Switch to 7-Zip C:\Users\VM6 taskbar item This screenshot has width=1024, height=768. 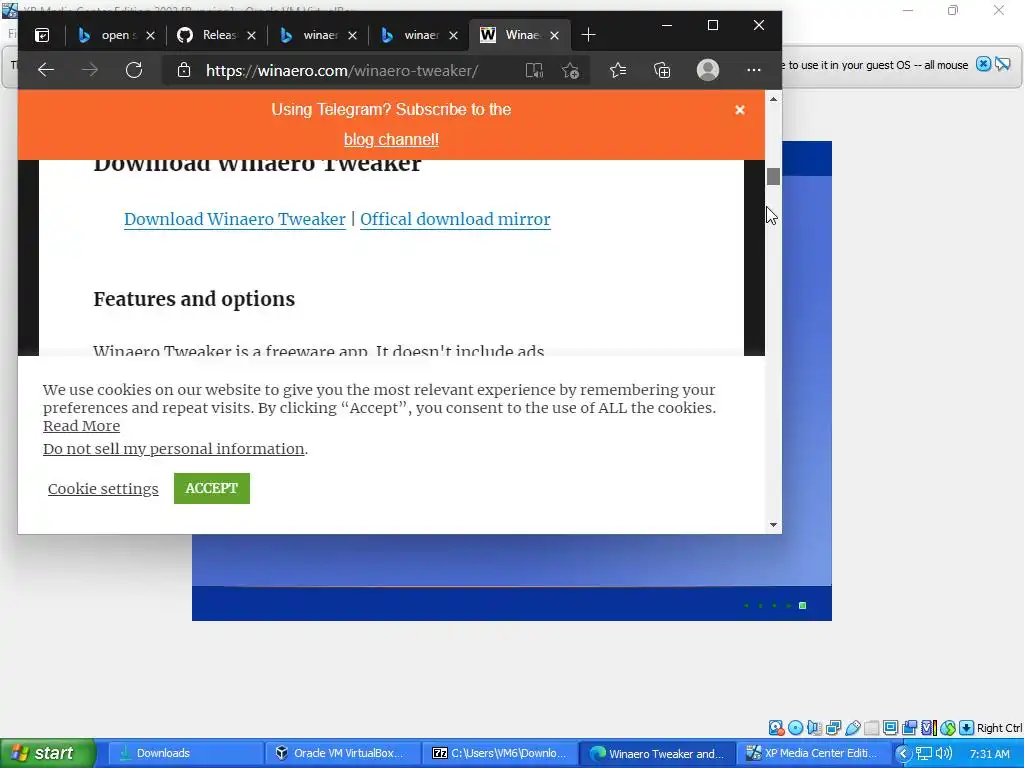(501, 753)
